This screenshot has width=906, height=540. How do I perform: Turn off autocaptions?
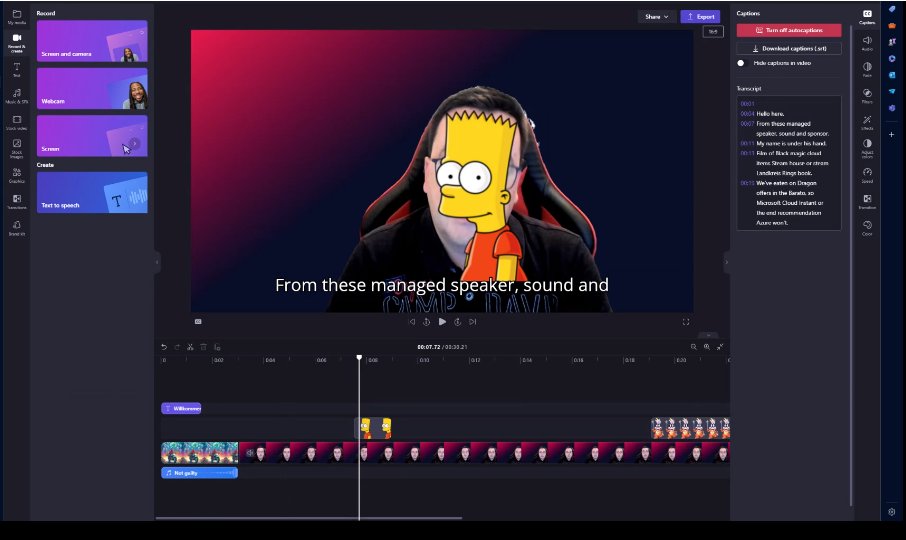[789, 30]
